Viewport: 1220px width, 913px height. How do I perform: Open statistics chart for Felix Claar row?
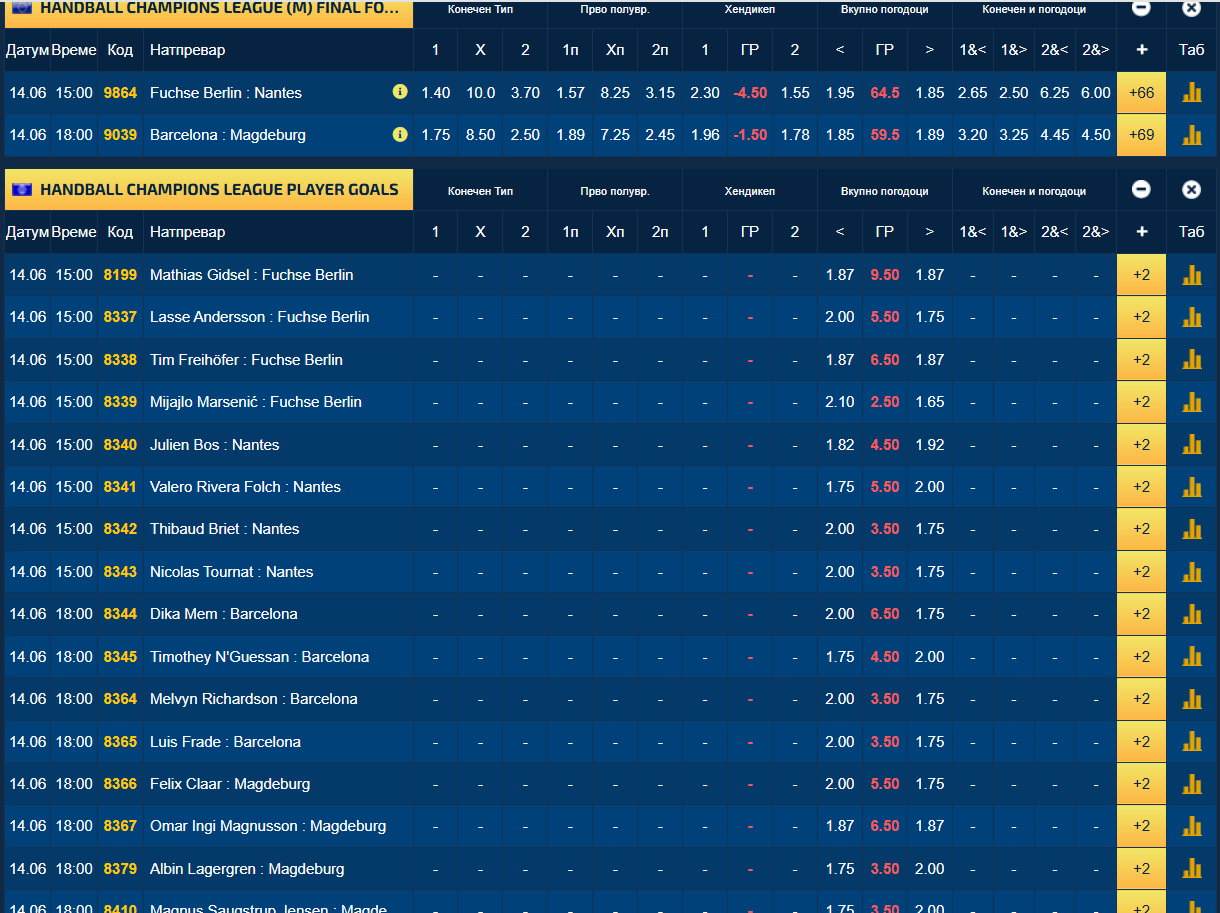coord(1192,783)
